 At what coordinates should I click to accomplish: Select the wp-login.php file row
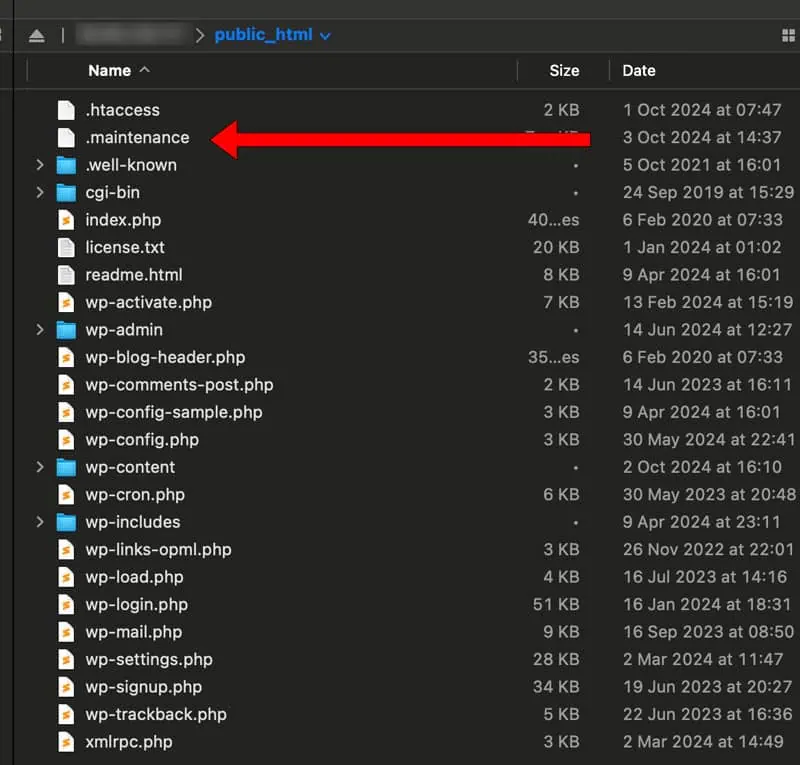coord(136,604)
